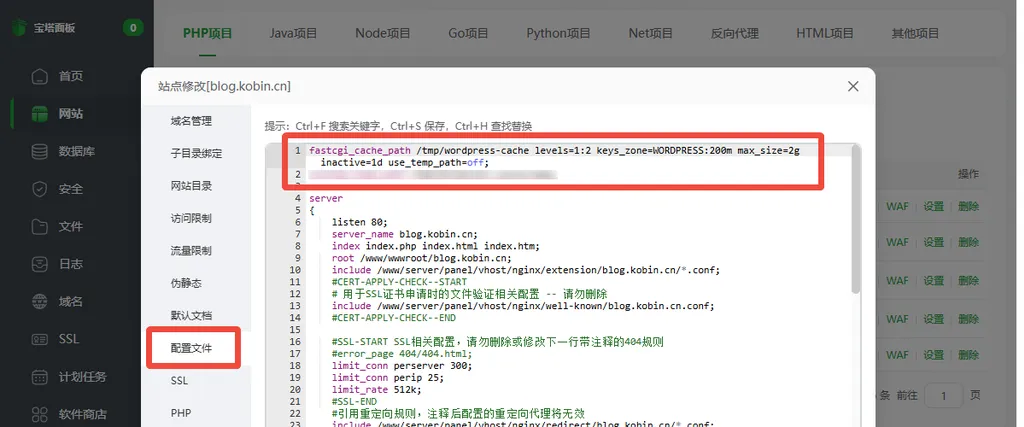Click the 操作 column header

968,174
